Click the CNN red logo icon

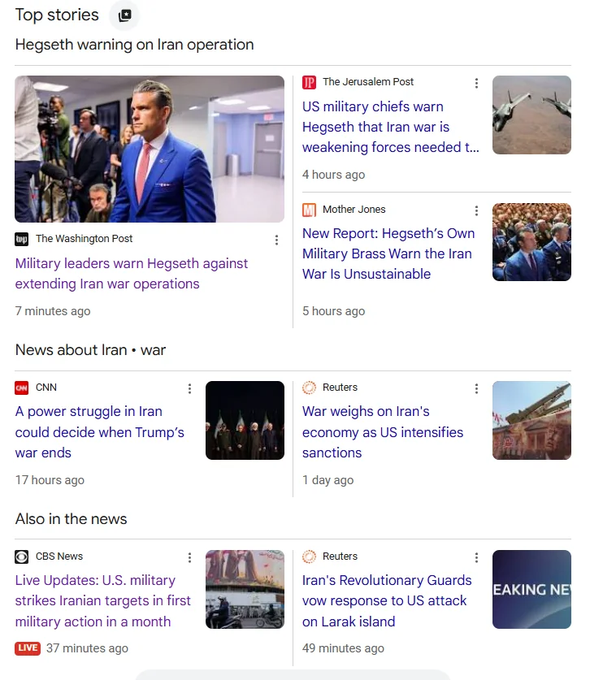[x=22, y=388]
